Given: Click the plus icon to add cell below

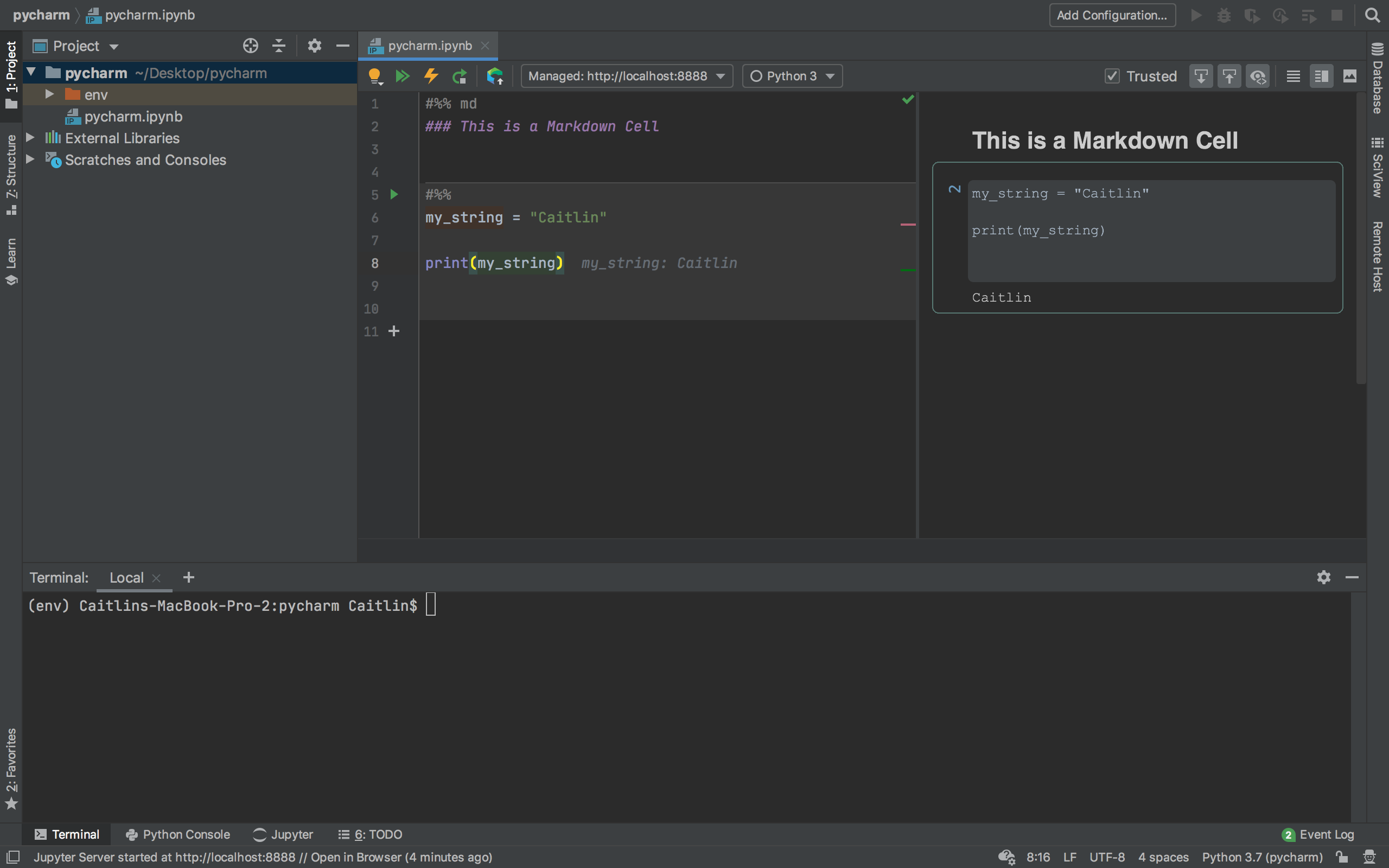Looking at the screenshot, I should pyautogui.click(x=394, y=331).
